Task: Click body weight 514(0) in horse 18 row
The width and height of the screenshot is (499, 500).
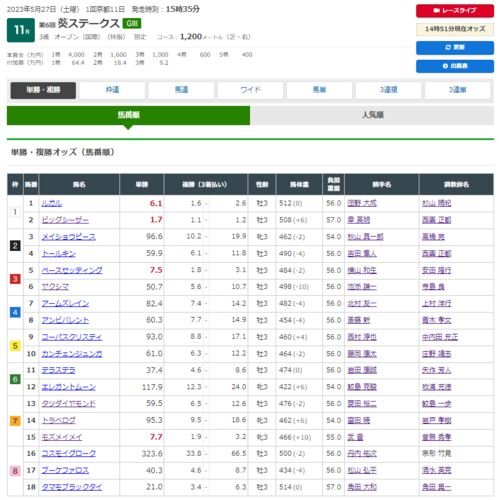Action: point(290,487)
